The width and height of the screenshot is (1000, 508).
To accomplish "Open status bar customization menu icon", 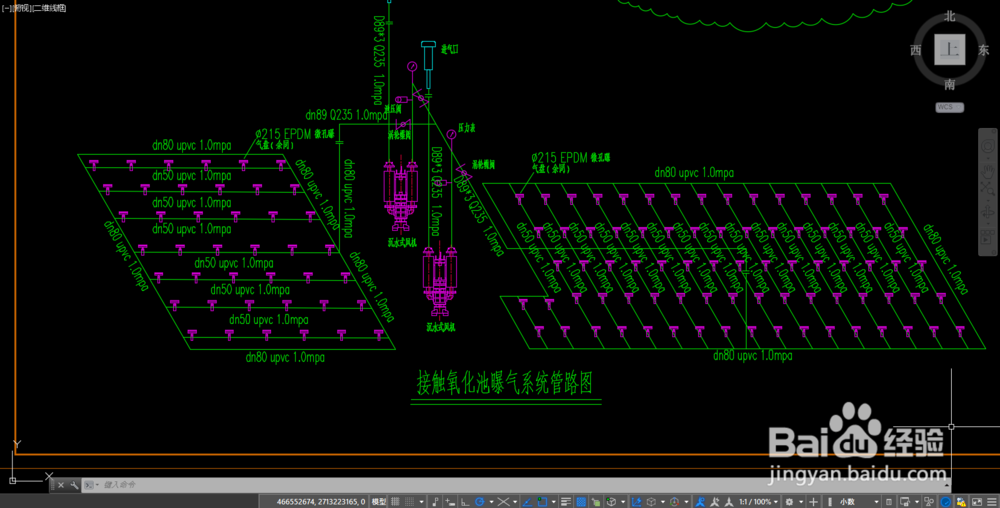I will [992, 502].
